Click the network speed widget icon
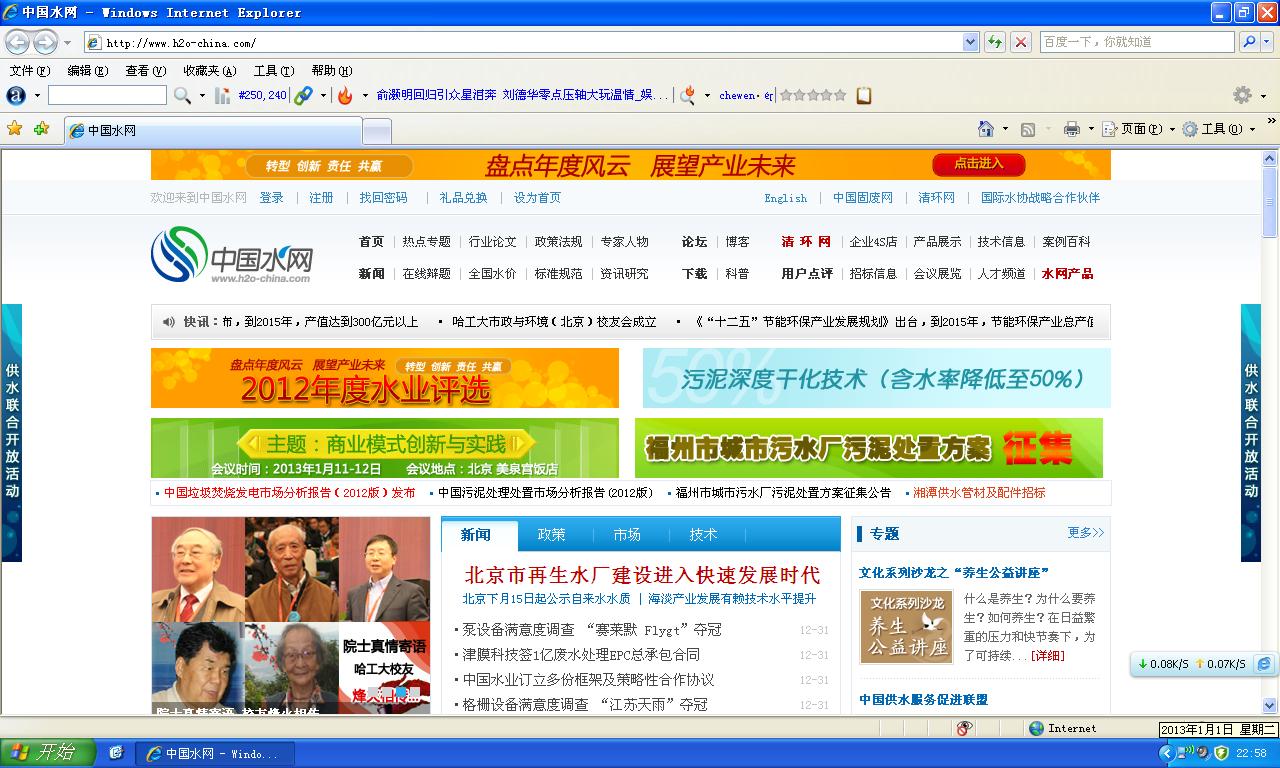Viewport: 1280px width, 768px height. [1264, 664]
